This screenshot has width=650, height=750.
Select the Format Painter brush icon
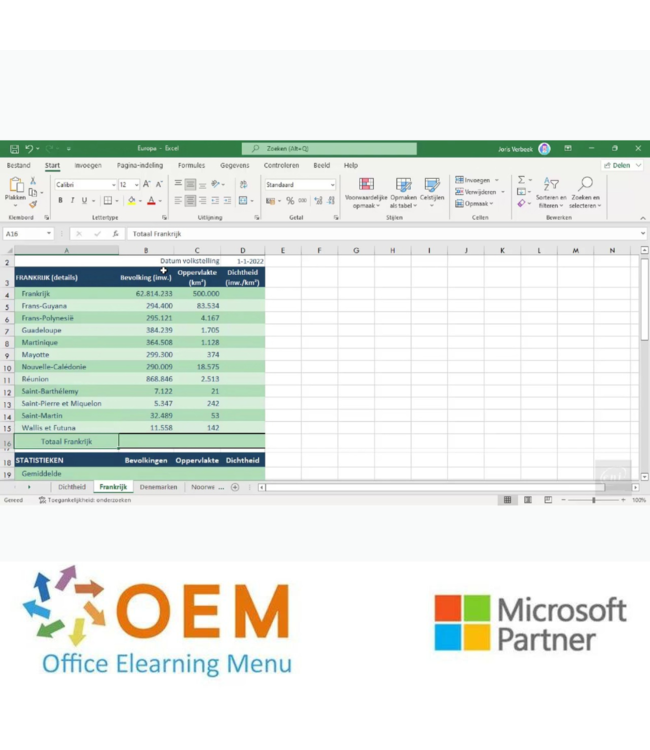coord(33,204)
